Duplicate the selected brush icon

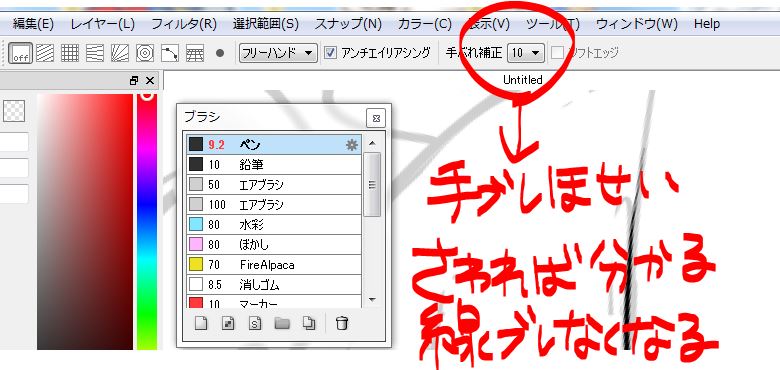309,323
